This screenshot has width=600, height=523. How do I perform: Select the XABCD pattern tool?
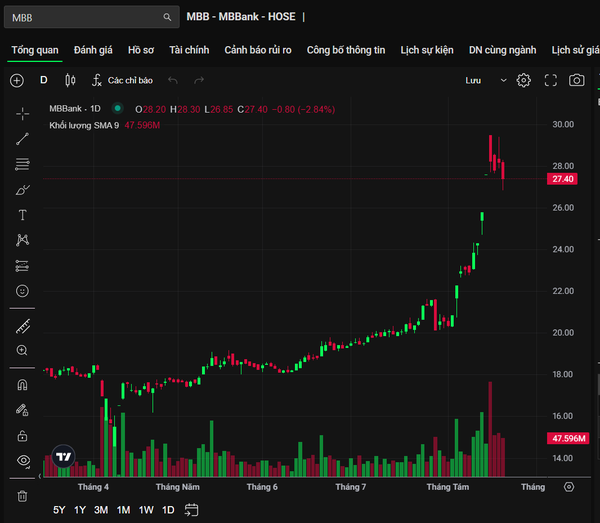(23, 240)
